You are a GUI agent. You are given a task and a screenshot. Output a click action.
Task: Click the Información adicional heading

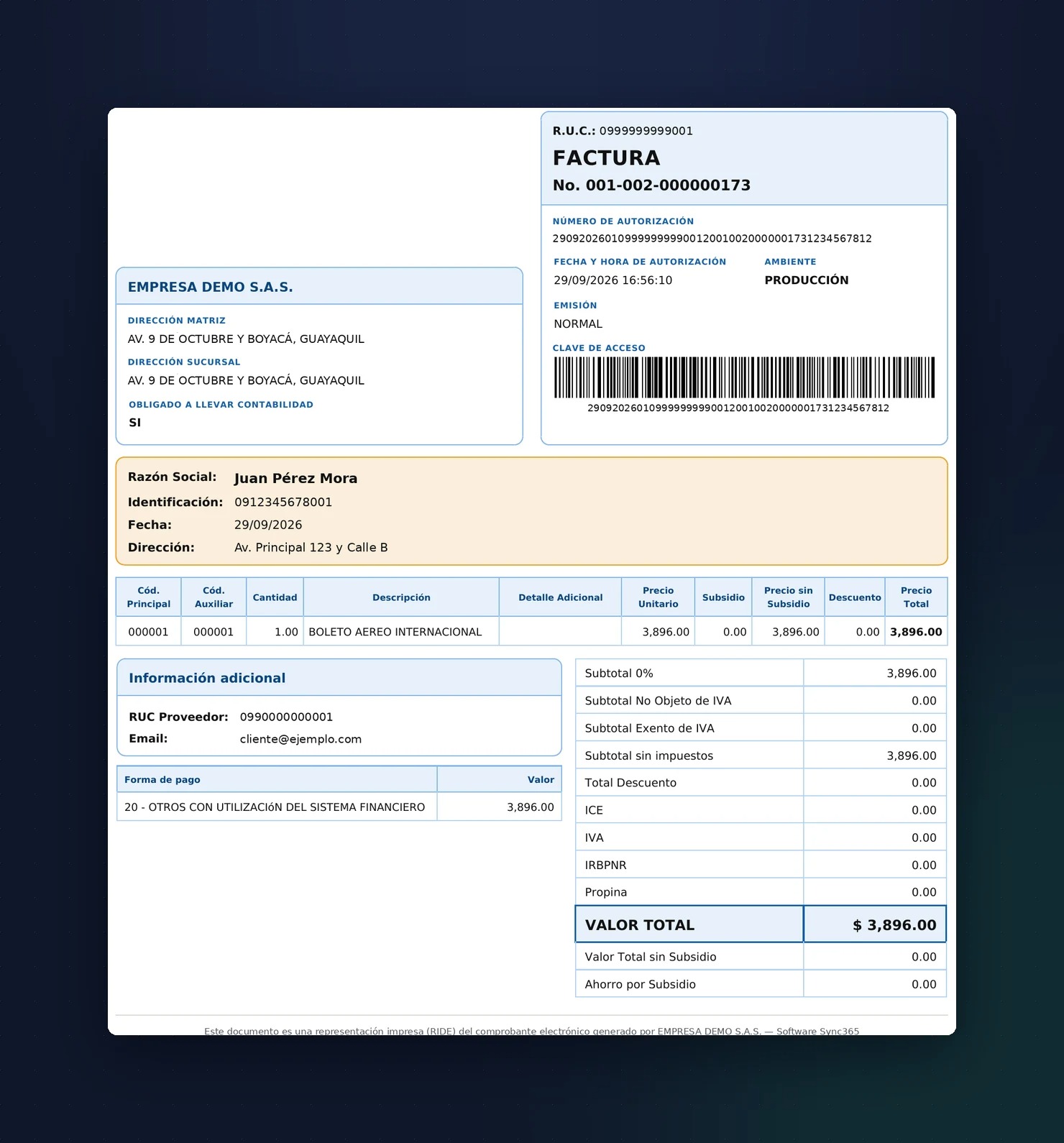pos(207,678)
